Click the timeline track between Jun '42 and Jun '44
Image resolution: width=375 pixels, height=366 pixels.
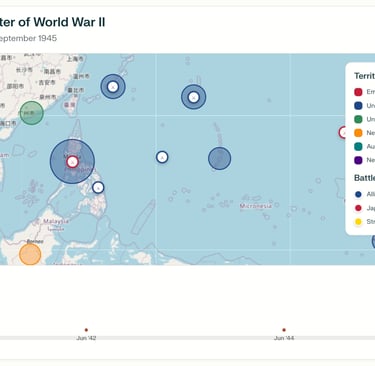click(185, 338)
